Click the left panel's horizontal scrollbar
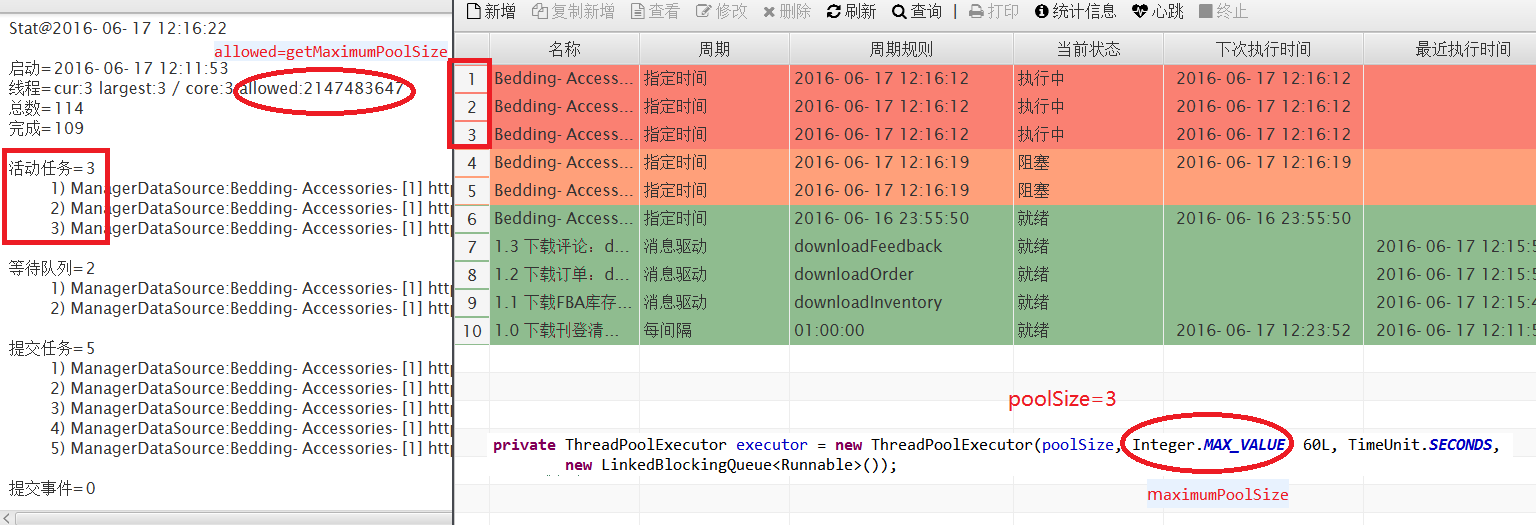The image size is (1536, 525). (225, 517)
